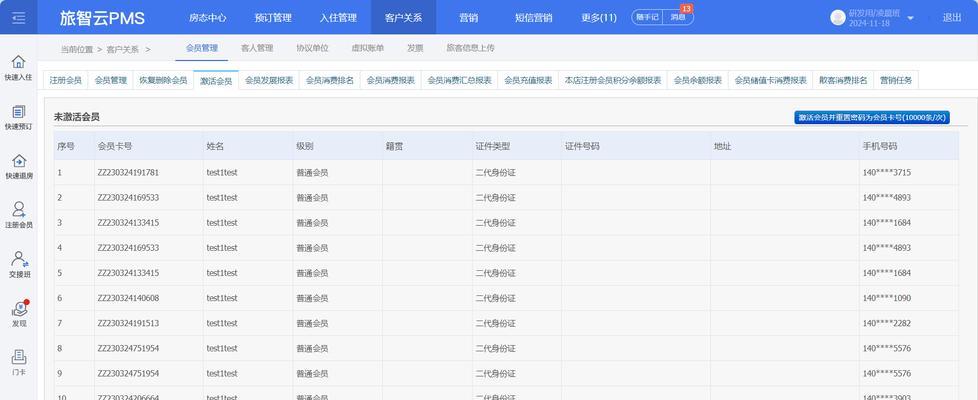
Task: Click 激活会员并重置密码为会员卡号 button
Action: click(872, 117)
